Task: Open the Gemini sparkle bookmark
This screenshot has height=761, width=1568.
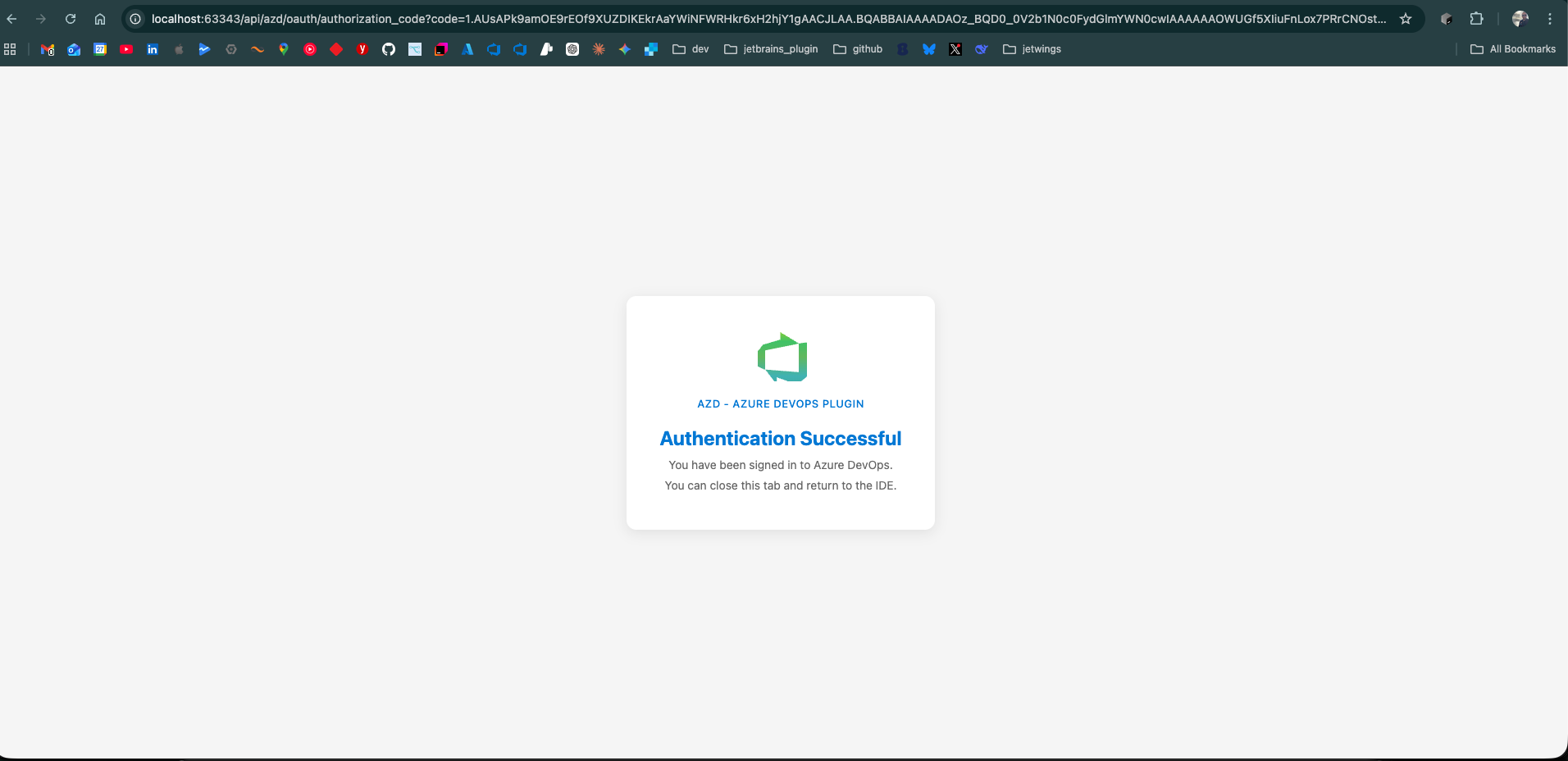Action: (625, 49)
